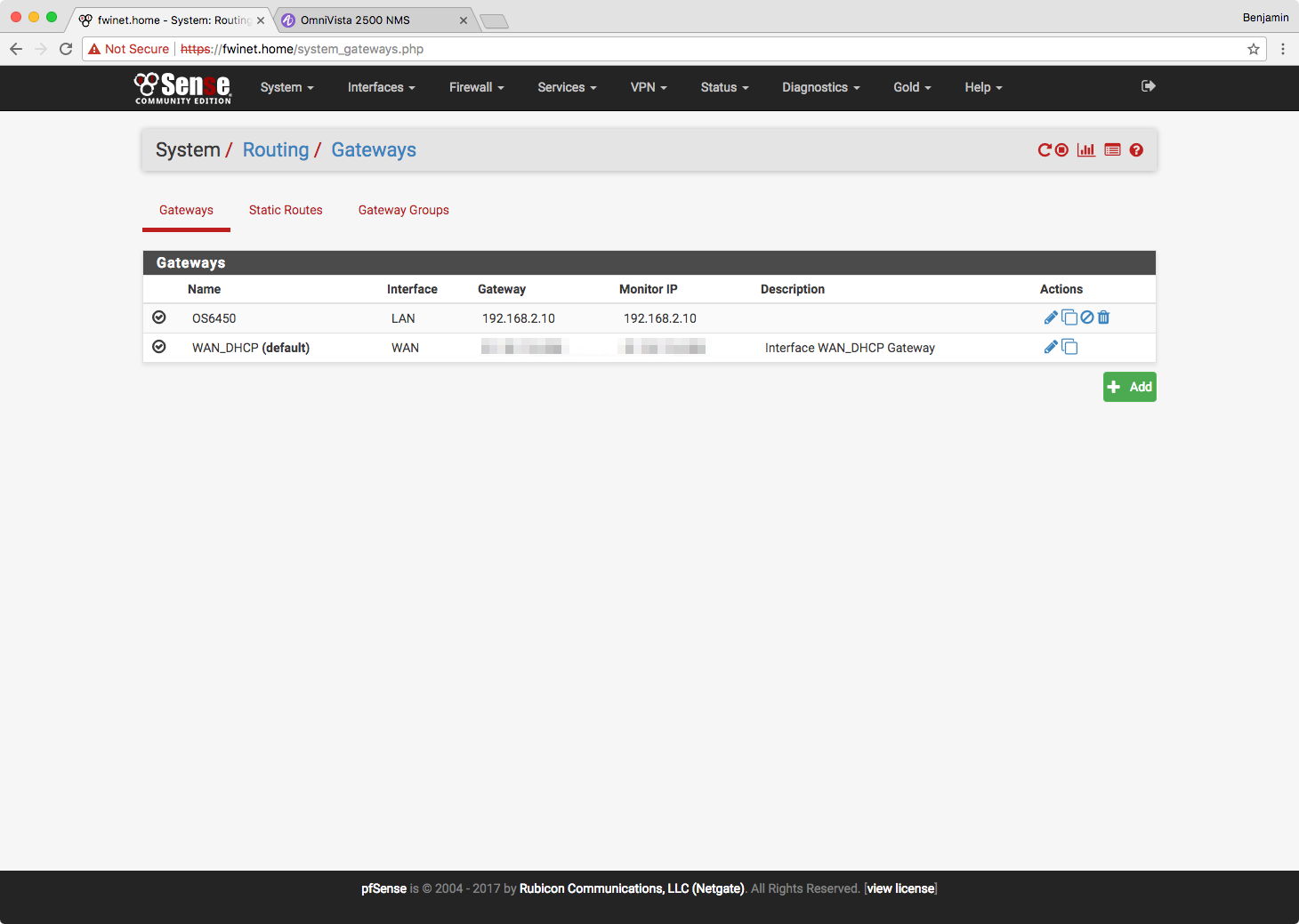Delete the OS6450 gateway with trash icon
Viewport: 1299px width, 924px height.
(1104, 317)
